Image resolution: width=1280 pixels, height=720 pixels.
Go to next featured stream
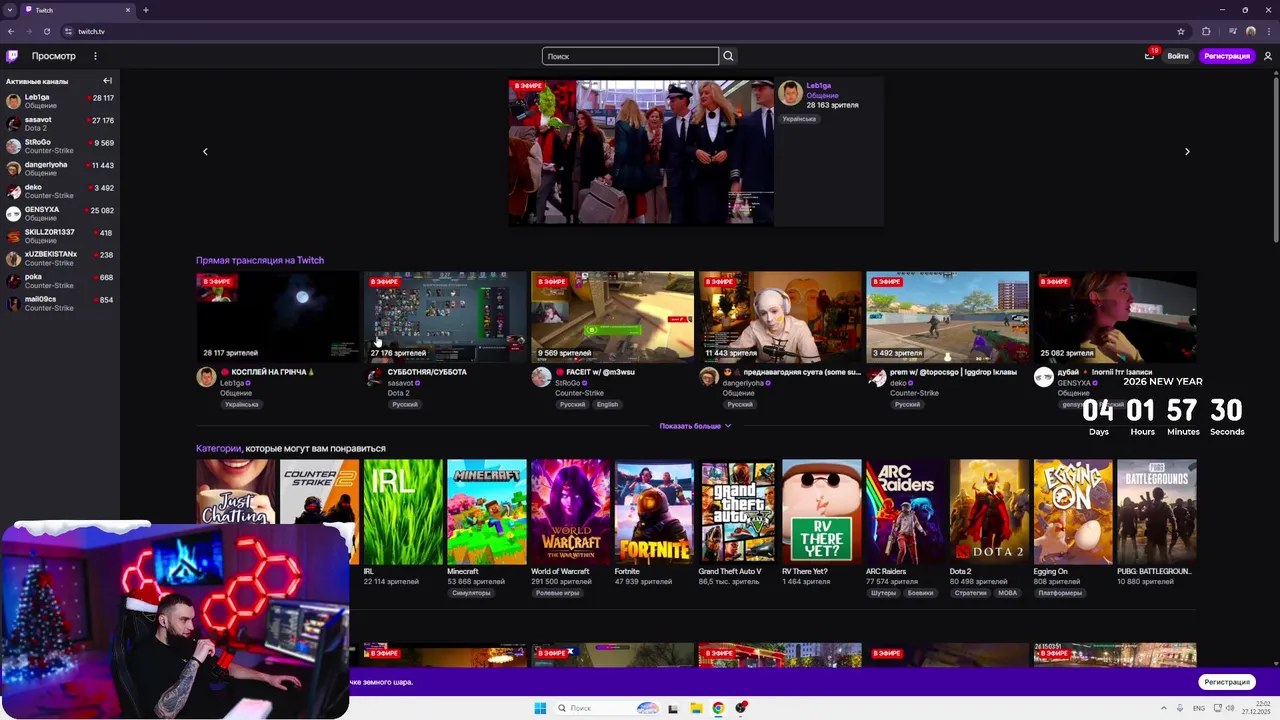pos(1187,152)
